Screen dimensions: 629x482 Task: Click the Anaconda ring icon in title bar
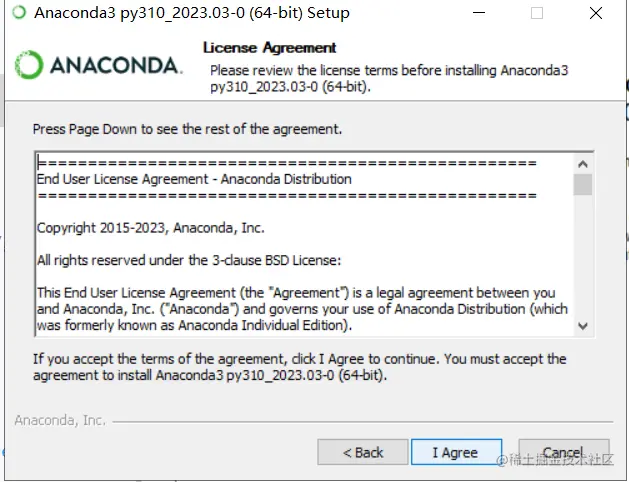pyautogui.click(x=19, y=12)
